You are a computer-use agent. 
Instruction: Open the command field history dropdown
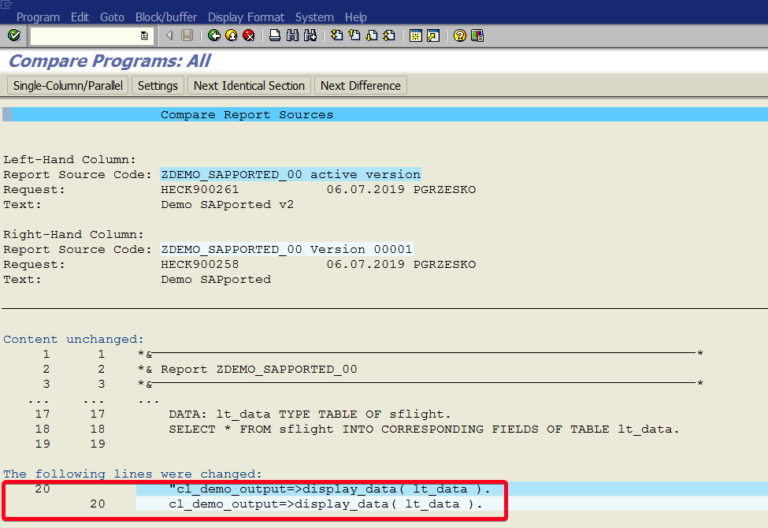tap(144, 36)
